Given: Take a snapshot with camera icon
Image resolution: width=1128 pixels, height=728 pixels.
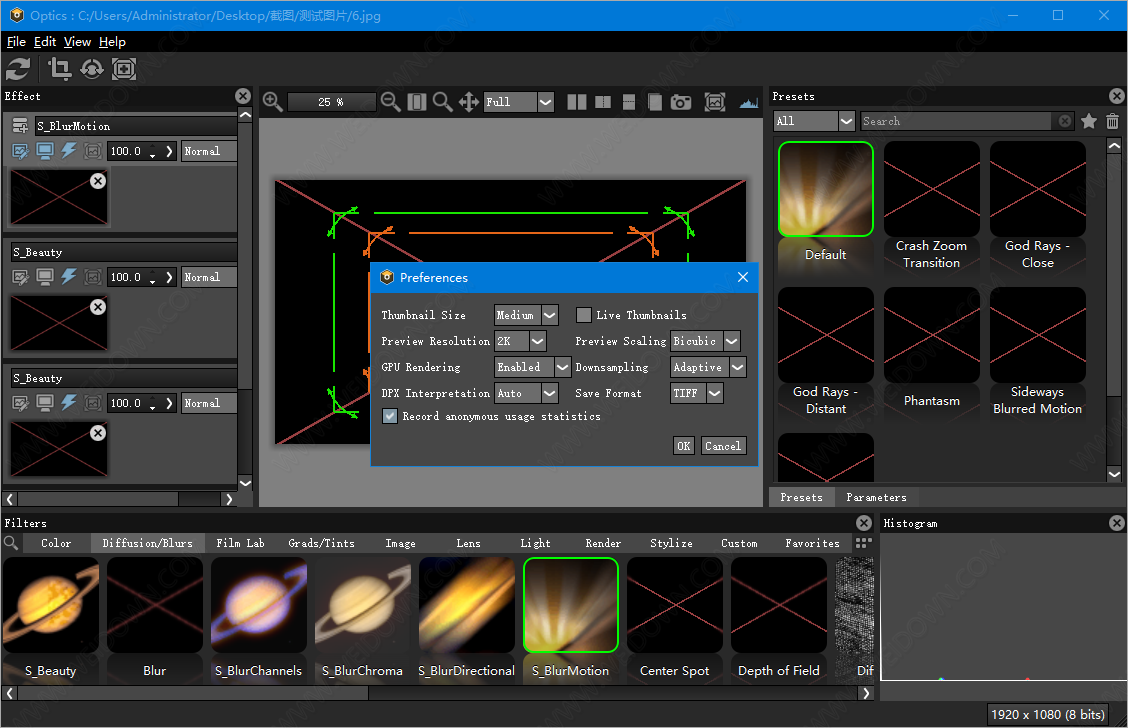Looking at the screenshot, I should point(681,102).
